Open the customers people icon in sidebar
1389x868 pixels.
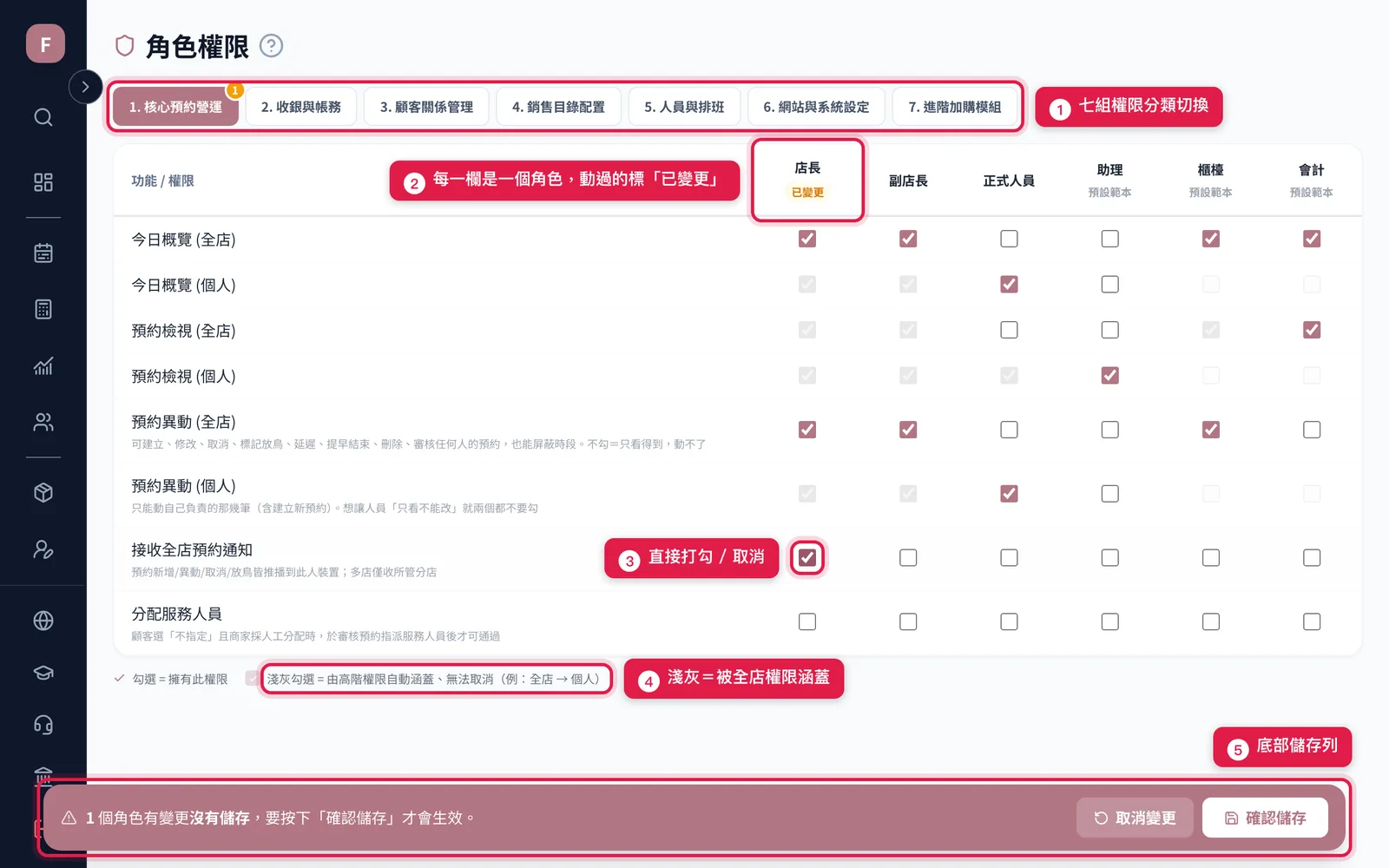pyautogui.click(x=43, y=422)
